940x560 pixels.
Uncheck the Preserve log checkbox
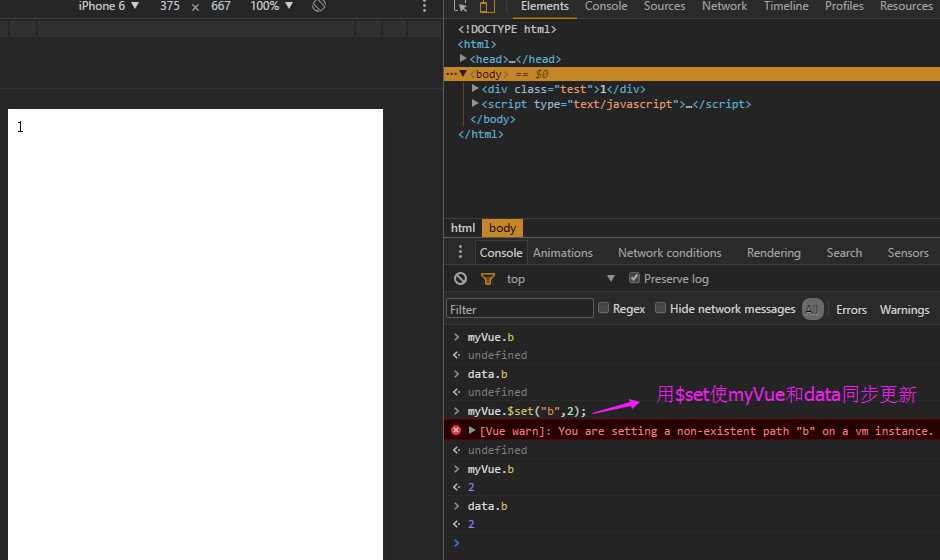coord(634,278)
